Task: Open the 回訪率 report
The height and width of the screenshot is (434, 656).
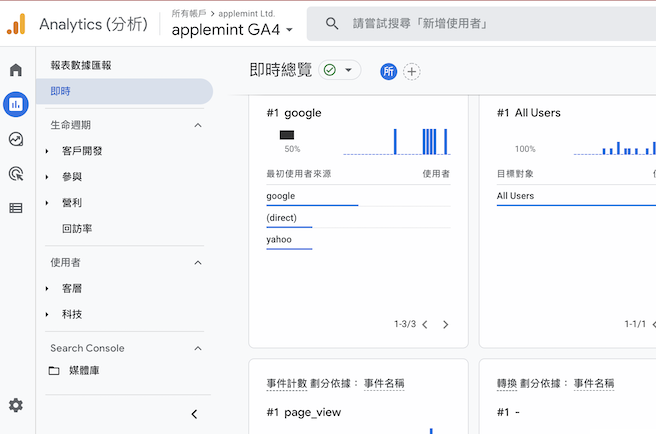Action: [77, 229]
